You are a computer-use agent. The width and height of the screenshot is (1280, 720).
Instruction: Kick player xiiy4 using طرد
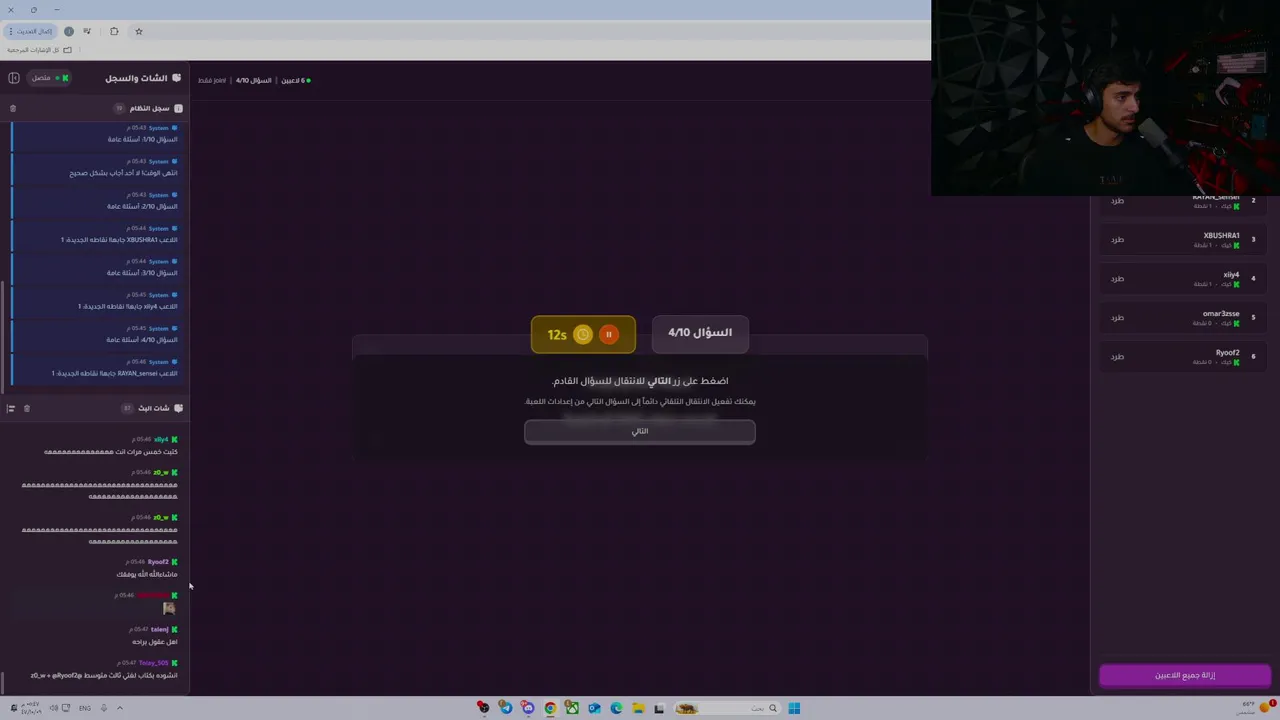pos(1117,279)
